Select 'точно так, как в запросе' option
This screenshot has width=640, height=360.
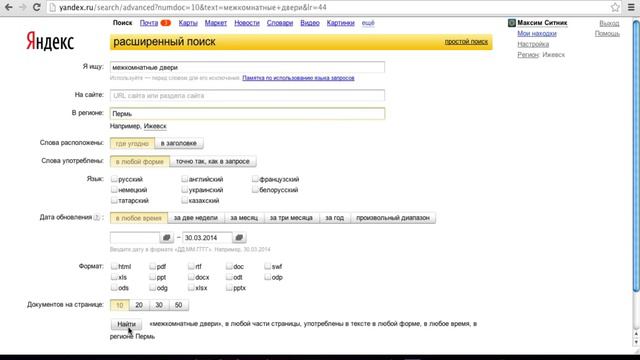pyautogui.click(x=213, y=161)
